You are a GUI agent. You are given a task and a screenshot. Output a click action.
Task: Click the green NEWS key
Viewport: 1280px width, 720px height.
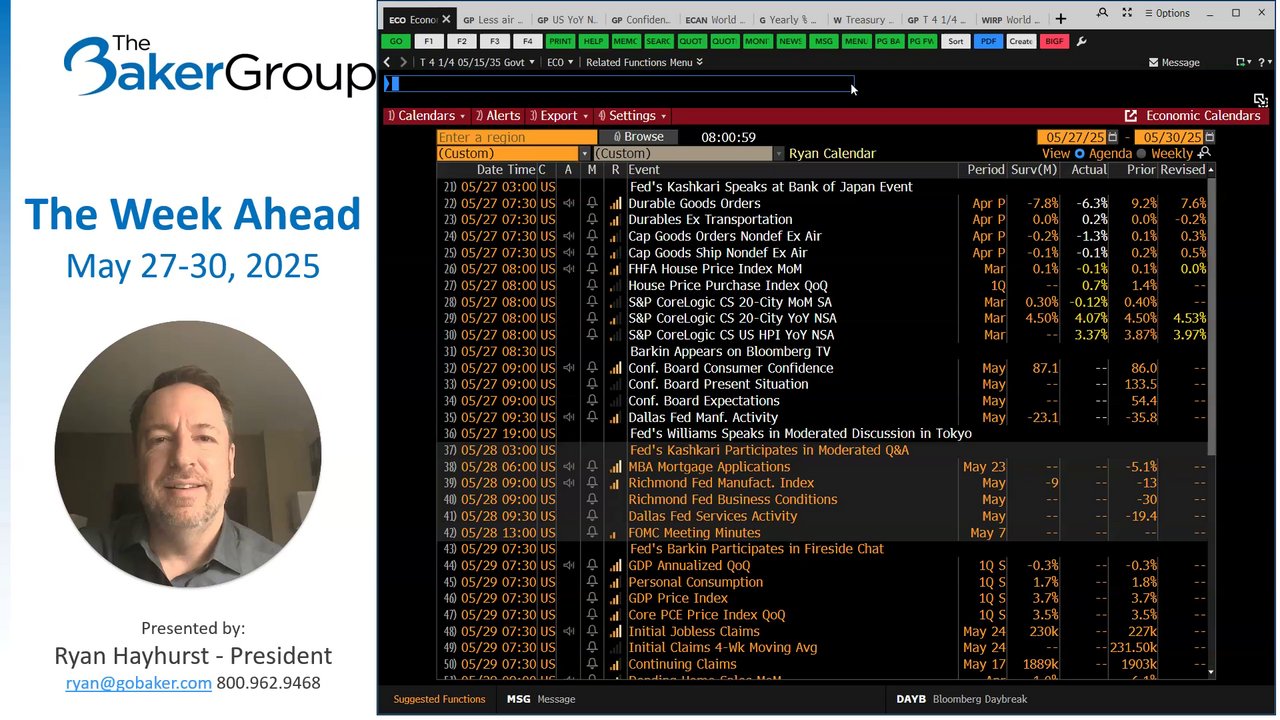pos(790,42)
